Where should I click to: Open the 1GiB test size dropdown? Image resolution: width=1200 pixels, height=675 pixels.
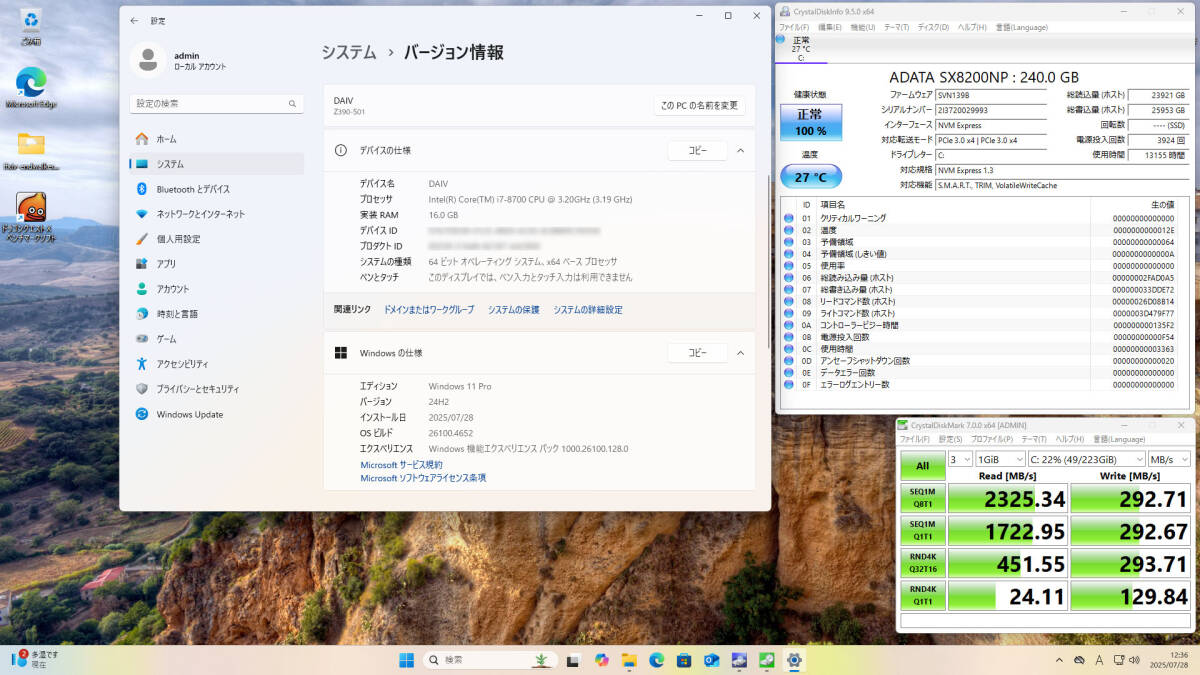(x=998, y=459)
